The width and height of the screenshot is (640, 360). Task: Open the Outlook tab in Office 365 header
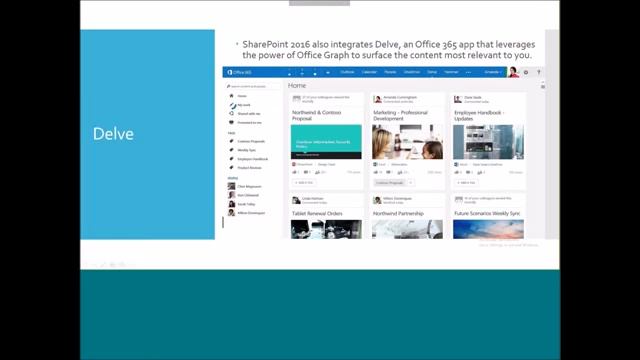[347, 72]
